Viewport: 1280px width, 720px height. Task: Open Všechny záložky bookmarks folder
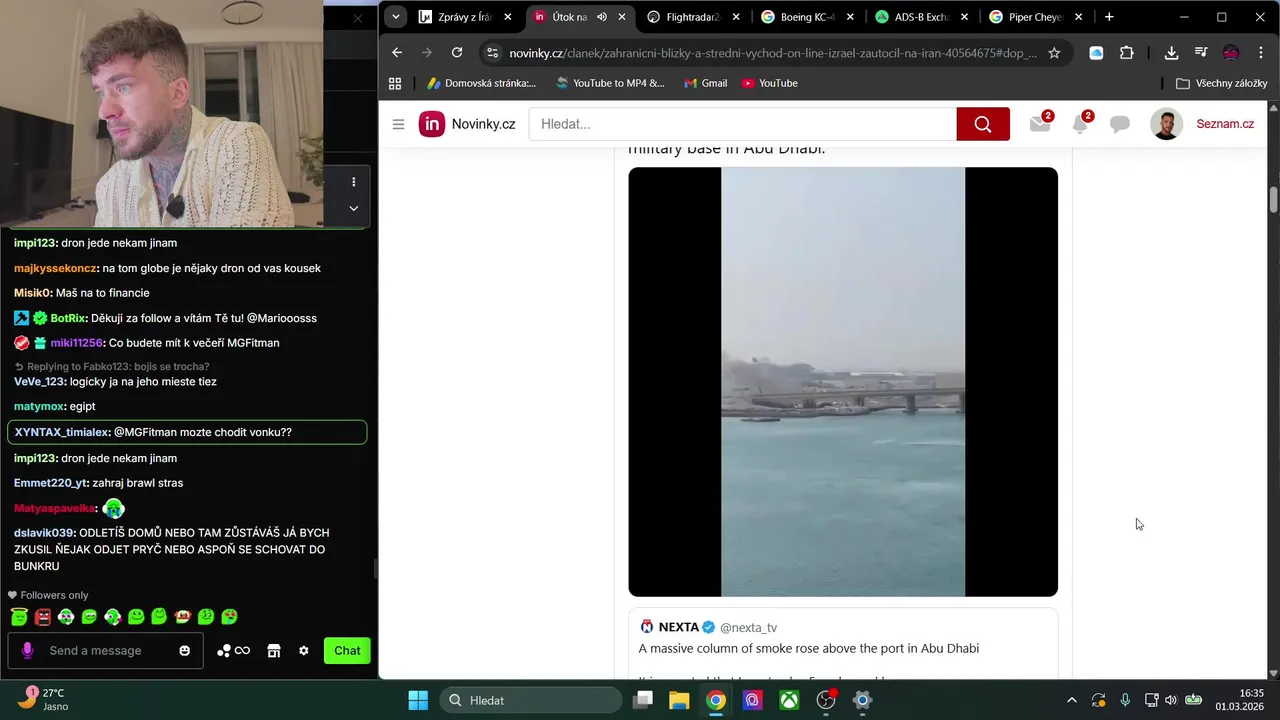pyautogui.click(x=1221, y=83)
